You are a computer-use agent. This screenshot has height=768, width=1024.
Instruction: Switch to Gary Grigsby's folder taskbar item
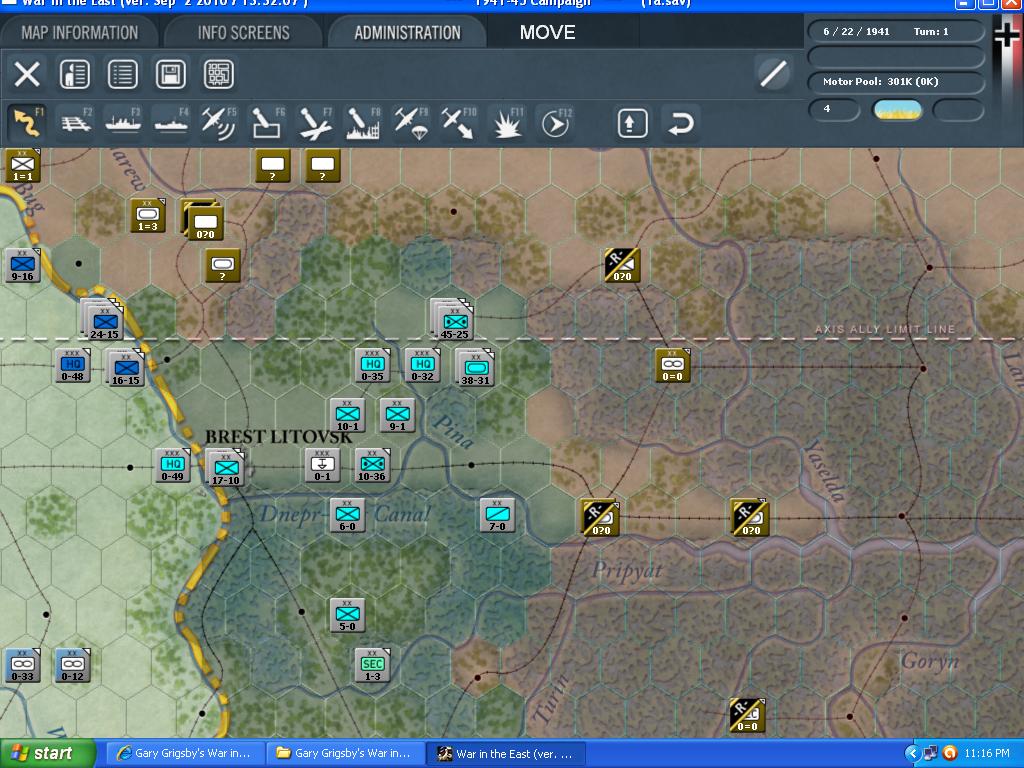point(345,753)
